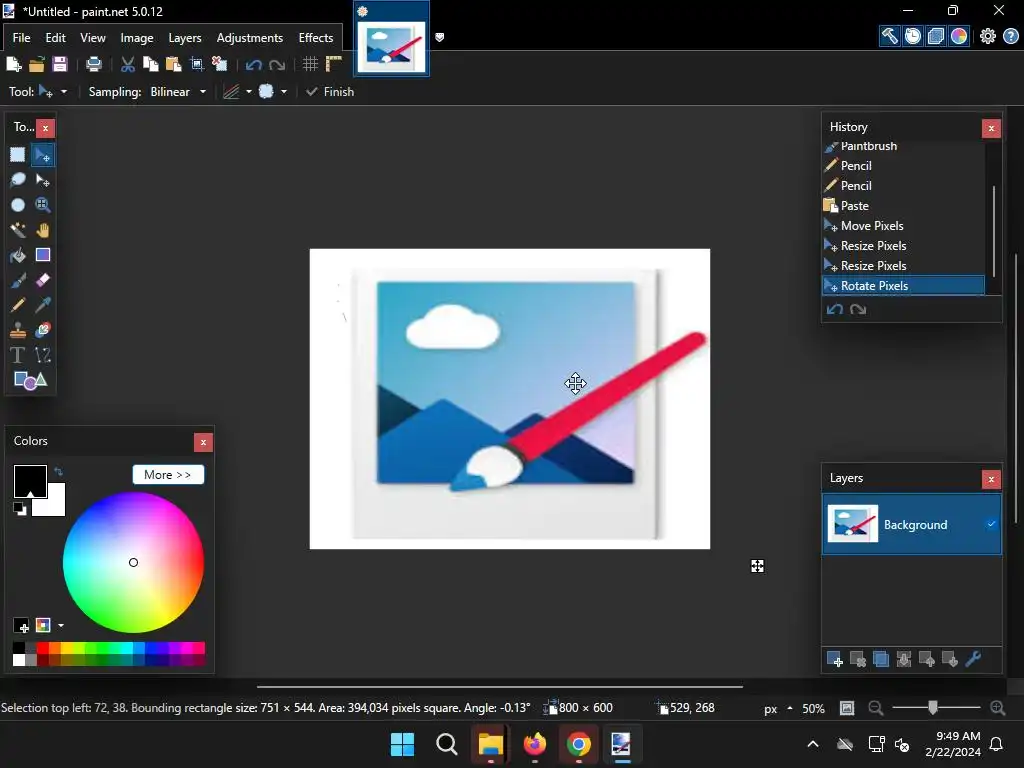Click the Crop to Selection icon

(x=197, y=64)
